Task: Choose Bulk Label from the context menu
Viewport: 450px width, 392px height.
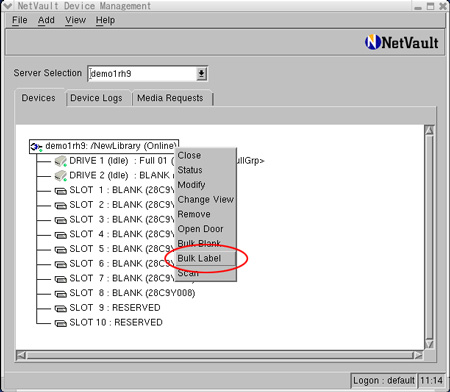Action: pyautogui.click(x=205, y=258)
